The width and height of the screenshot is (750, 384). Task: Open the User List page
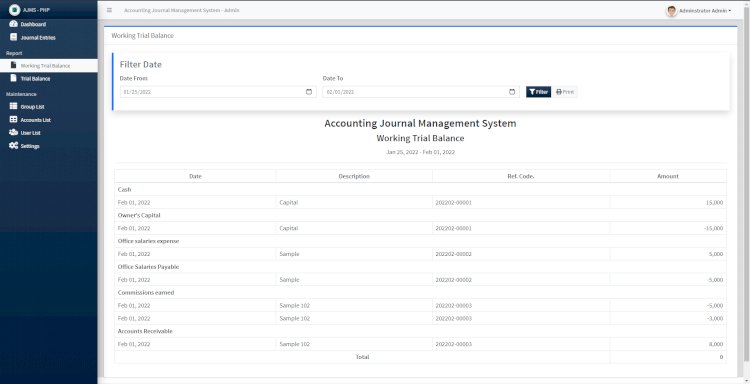(x=49, y=133)
